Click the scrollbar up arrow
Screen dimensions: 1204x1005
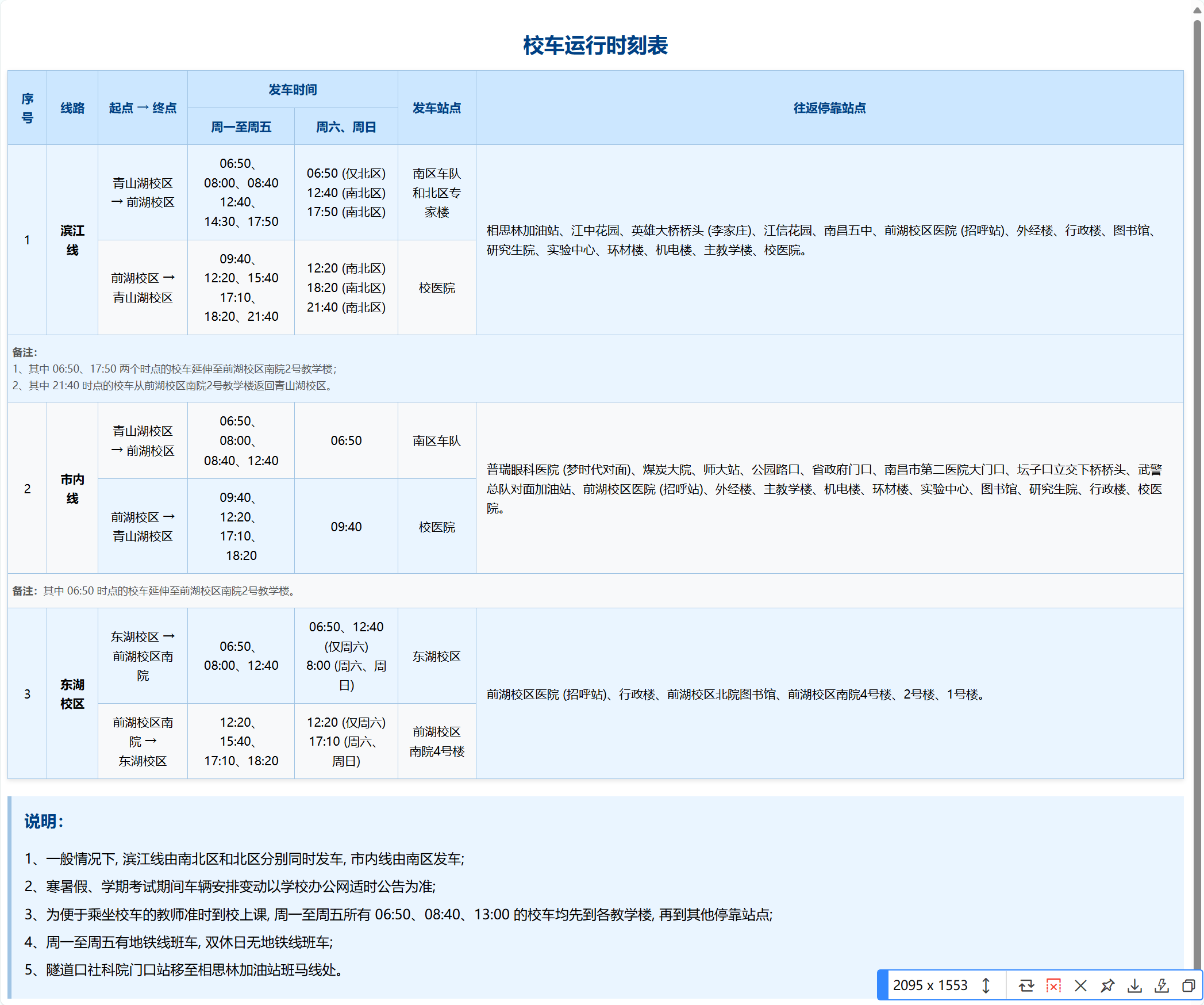point(1197,10)
